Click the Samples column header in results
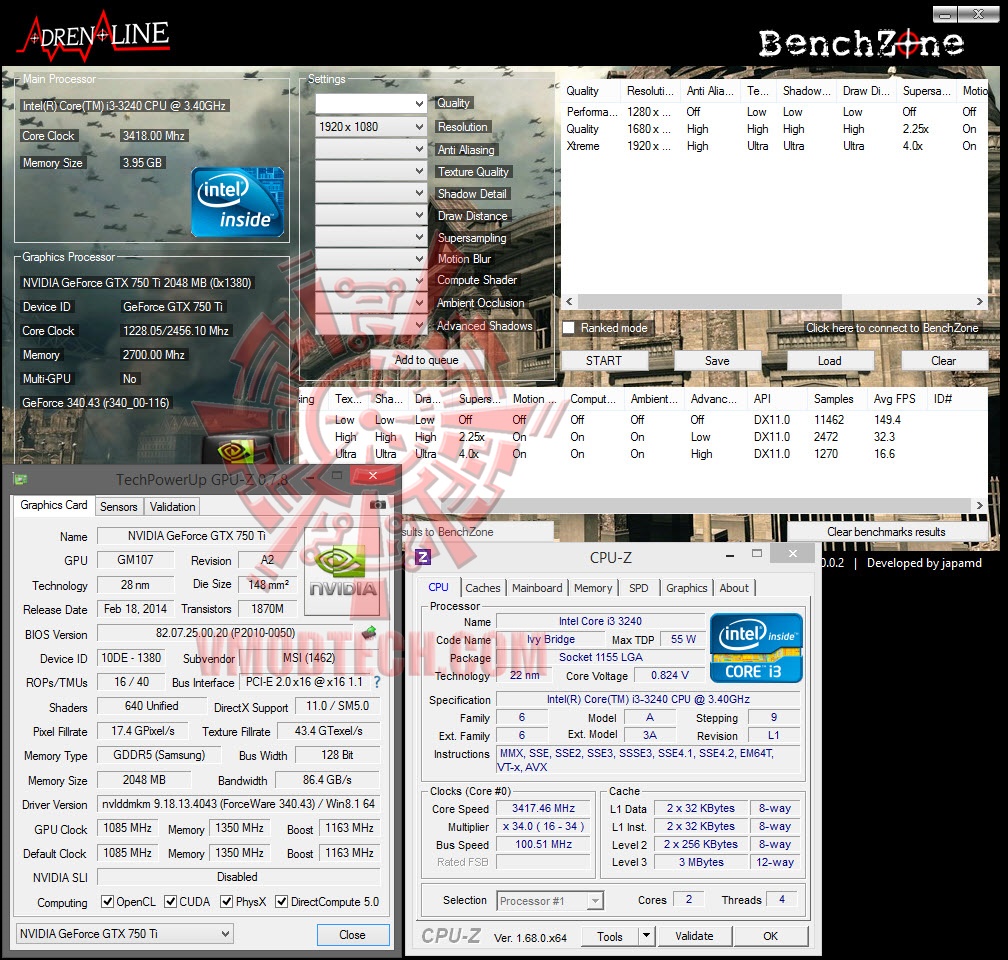Image resolution: width=1008 pixels, height=960 pixels. [834, 399]
